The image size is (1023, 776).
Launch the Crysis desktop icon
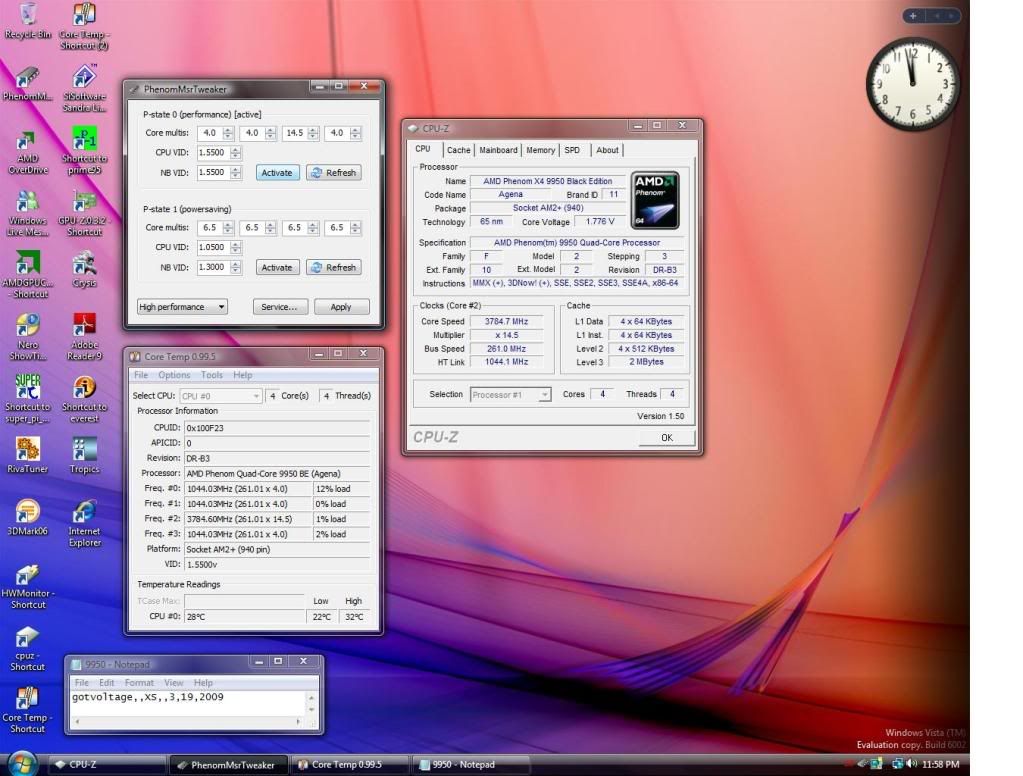pyautogui.click(x=84, y=264)
